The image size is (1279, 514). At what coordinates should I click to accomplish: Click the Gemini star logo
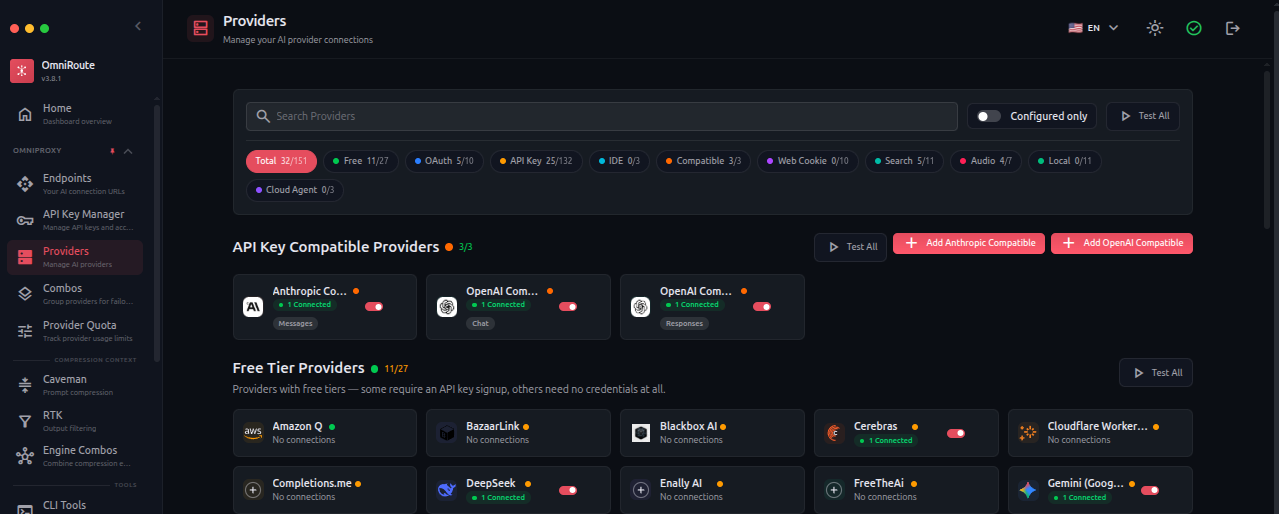click(1028, 490)
